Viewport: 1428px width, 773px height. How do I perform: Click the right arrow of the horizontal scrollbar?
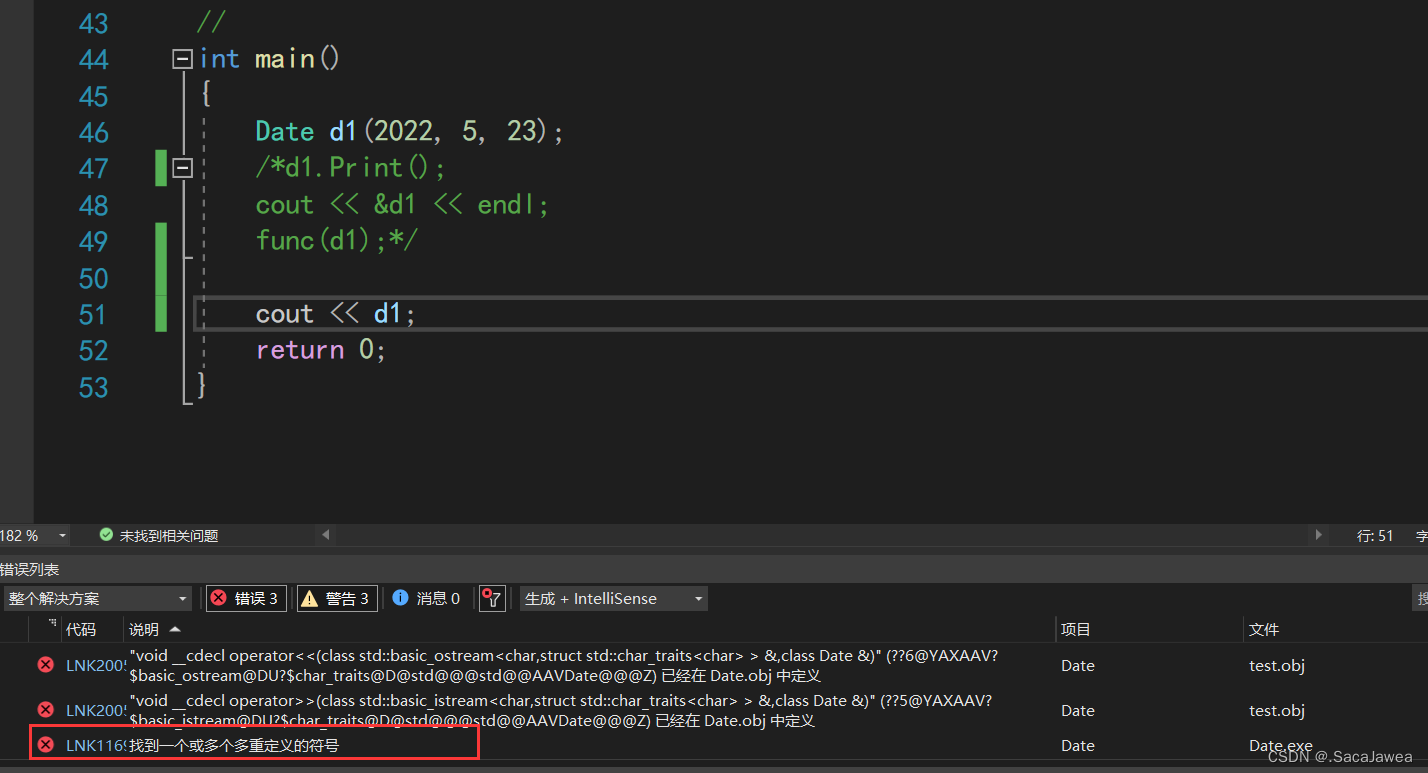point(1319,536)
